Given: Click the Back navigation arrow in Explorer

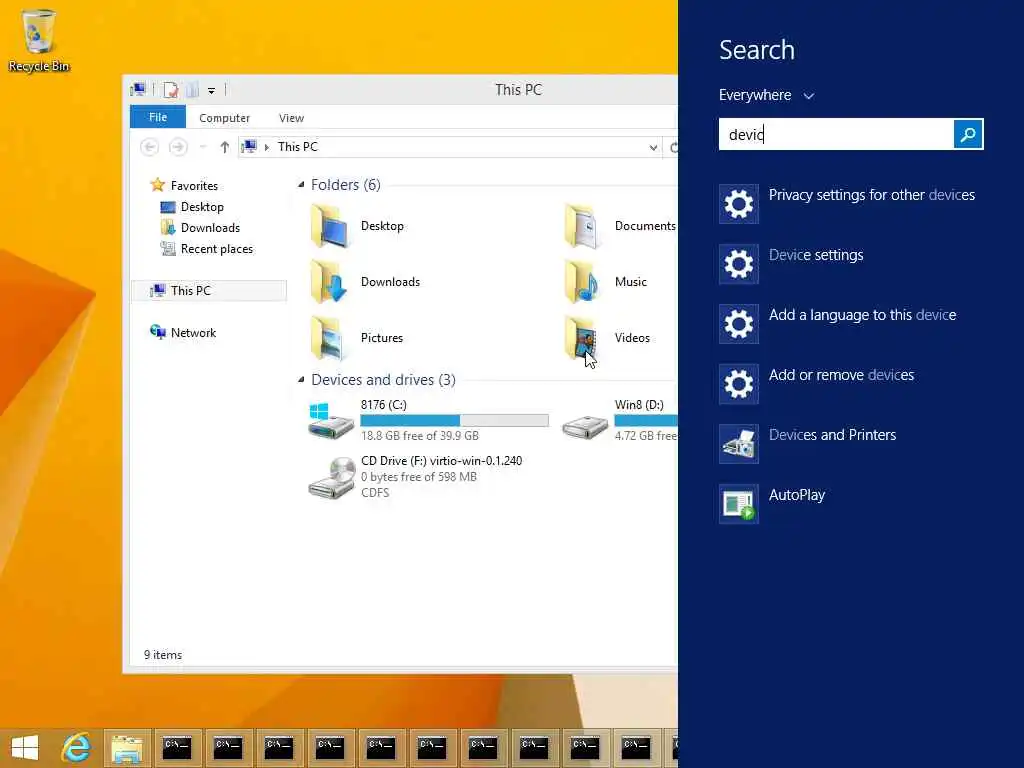Looking at the screenshot, I should pos(150,147).
